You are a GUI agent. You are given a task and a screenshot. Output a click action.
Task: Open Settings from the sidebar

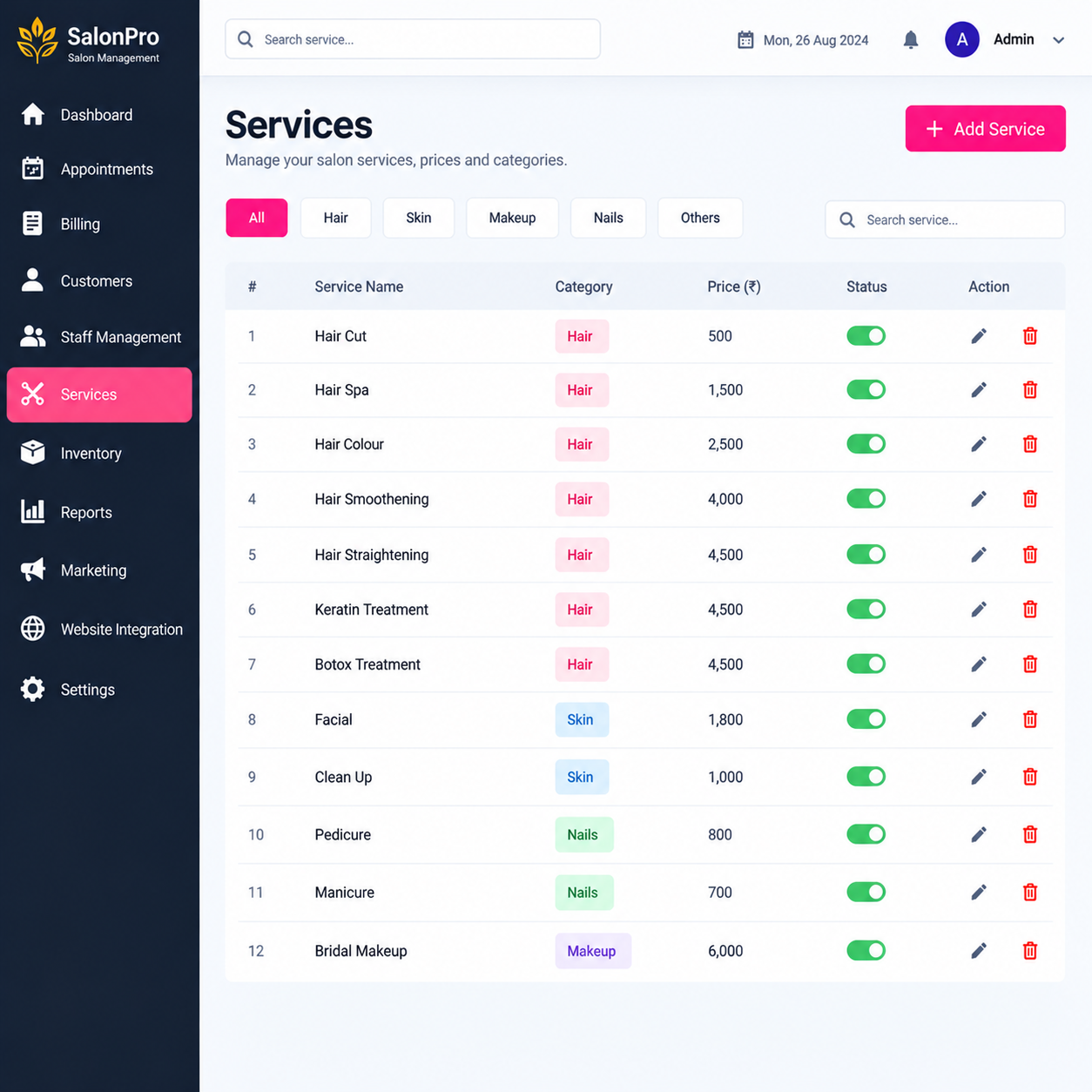[x=99, y=690]
